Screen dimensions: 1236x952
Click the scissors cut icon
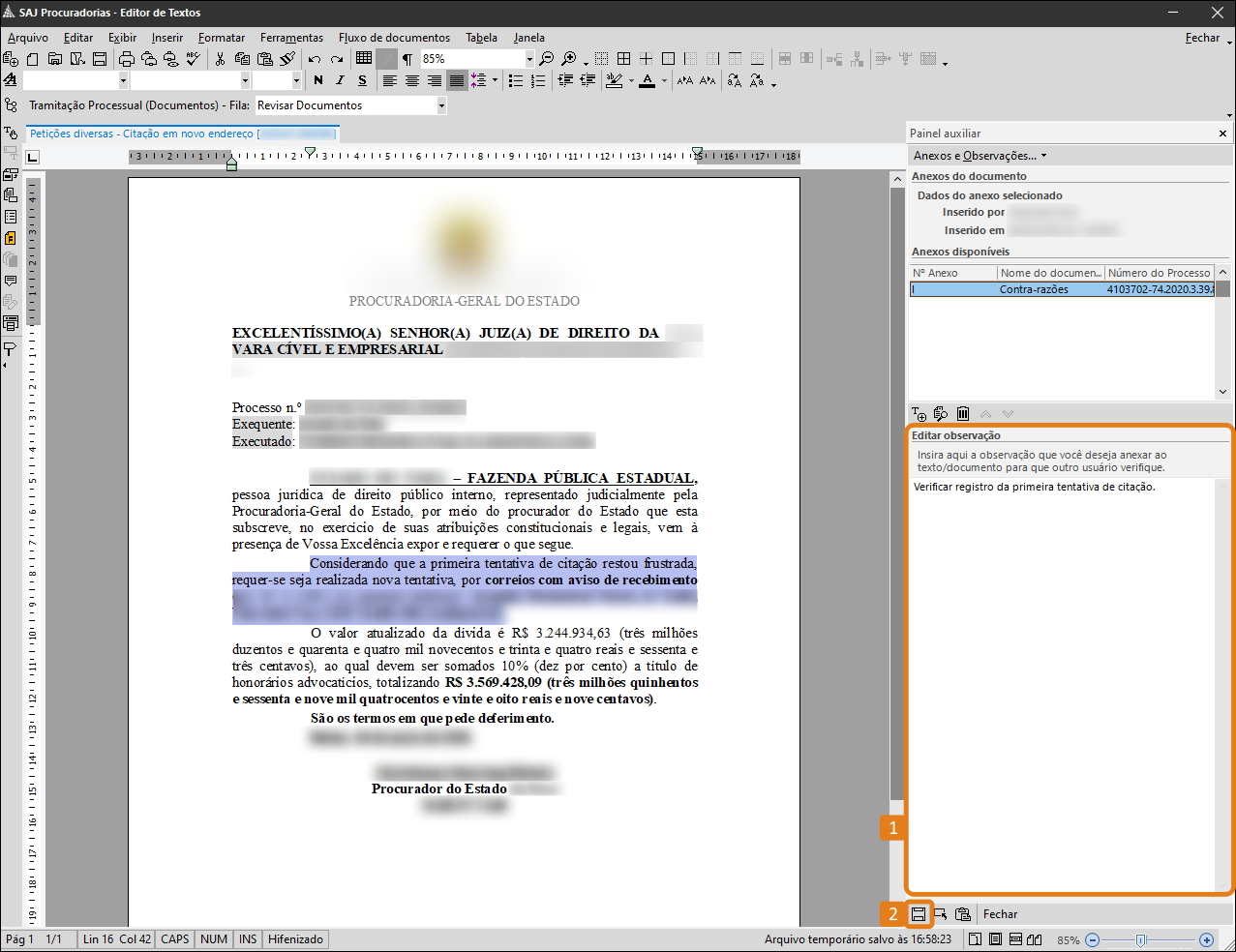pyautogui.click(x=220, y=59)
